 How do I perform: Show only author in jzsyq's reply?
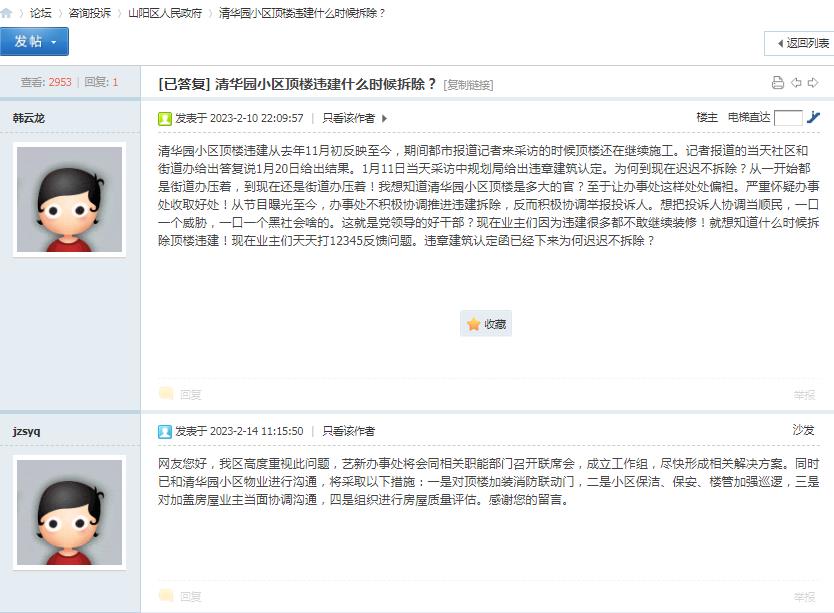(348, 431)
